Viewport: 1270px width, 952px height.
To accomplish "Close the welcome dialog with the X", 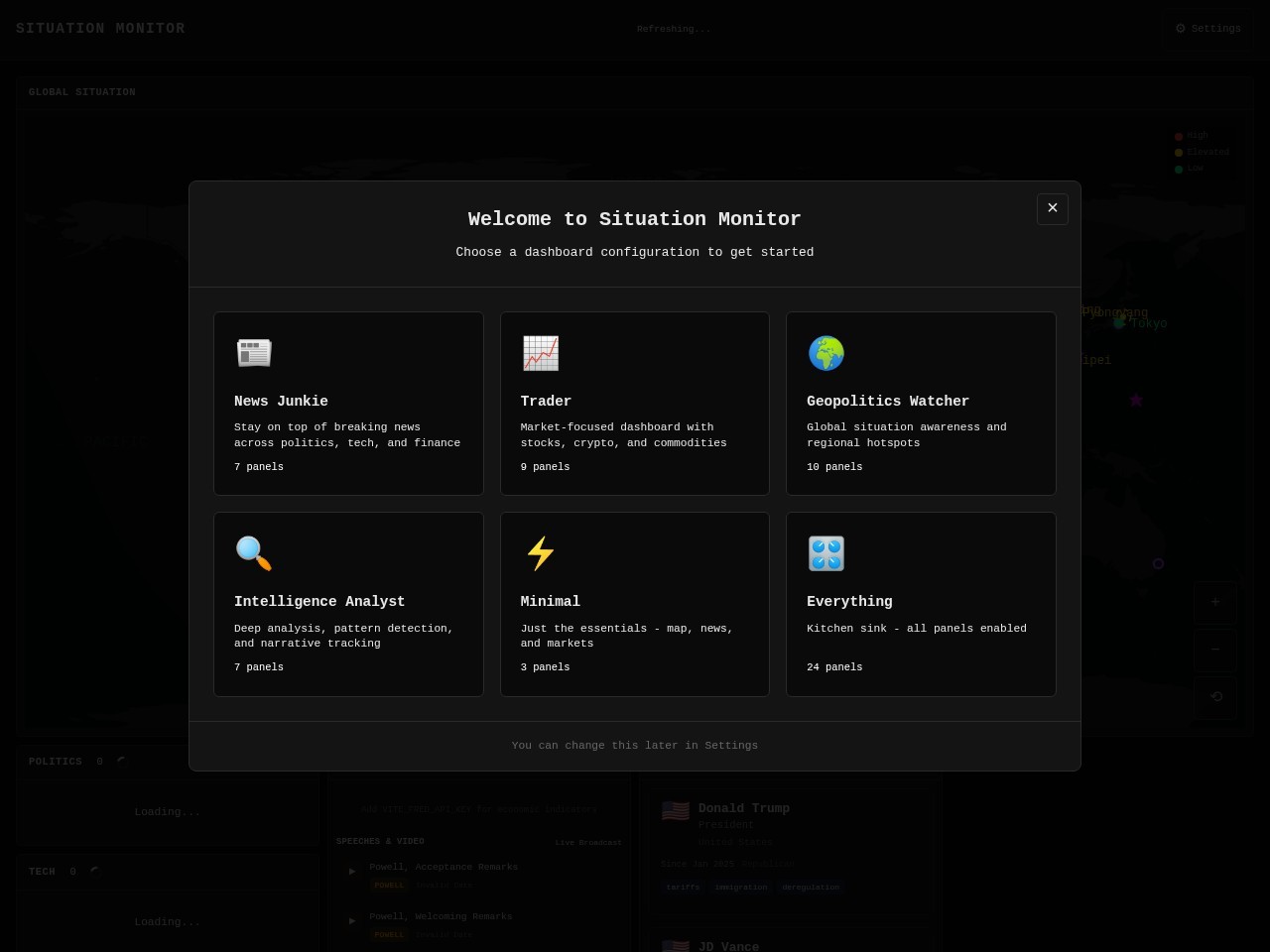I will click(1053, 208).
